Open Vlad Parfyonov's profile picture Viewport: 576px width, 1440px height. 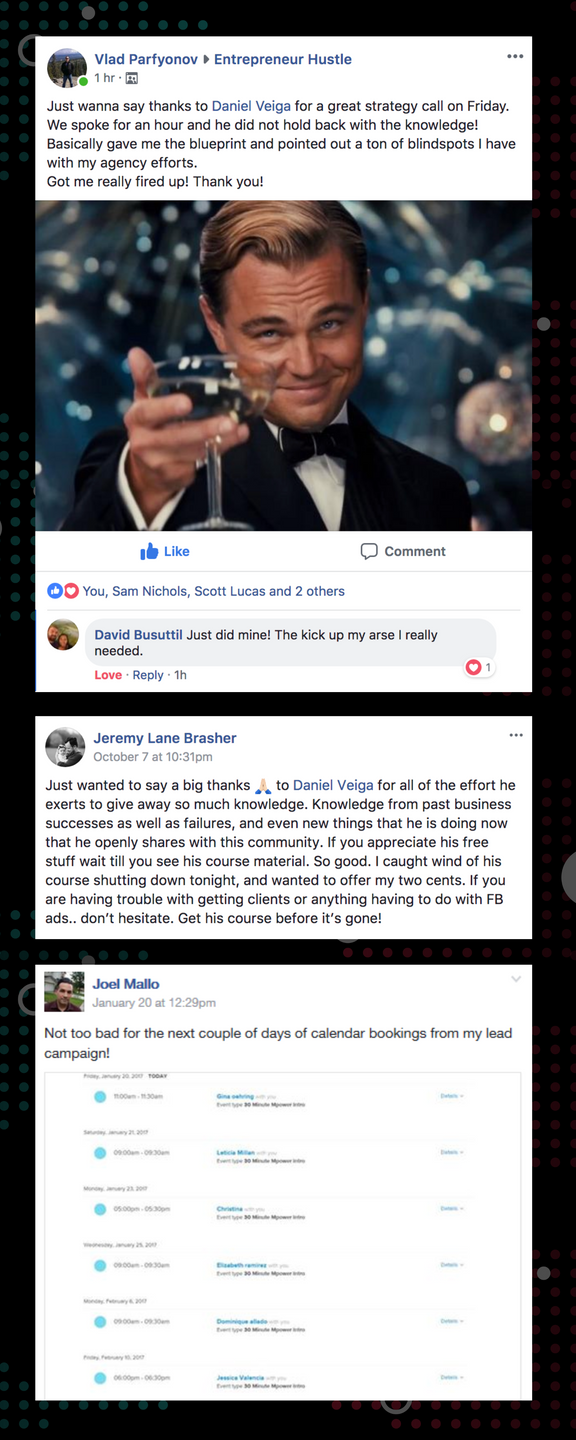[x=67, y=68]
